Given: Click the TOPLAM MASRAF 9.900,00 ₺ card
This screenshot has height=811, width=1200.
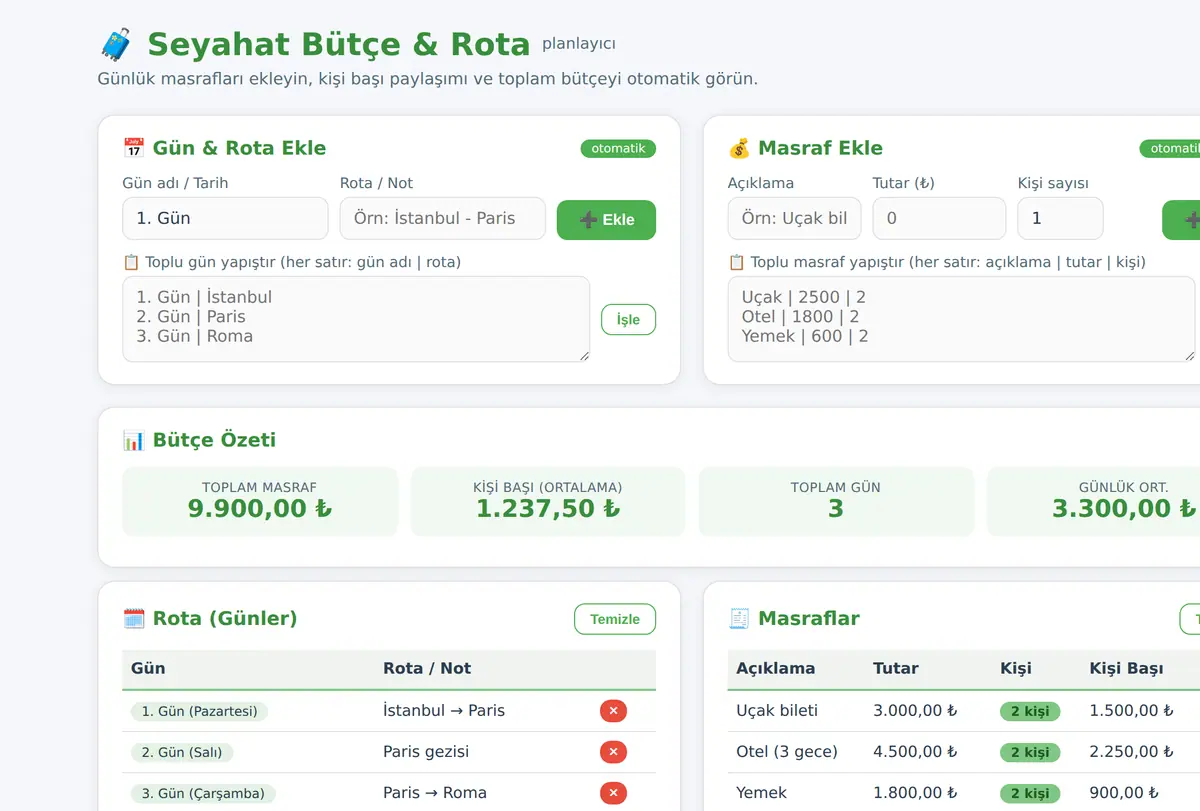Looking at the screenshot, I should 260,501.
